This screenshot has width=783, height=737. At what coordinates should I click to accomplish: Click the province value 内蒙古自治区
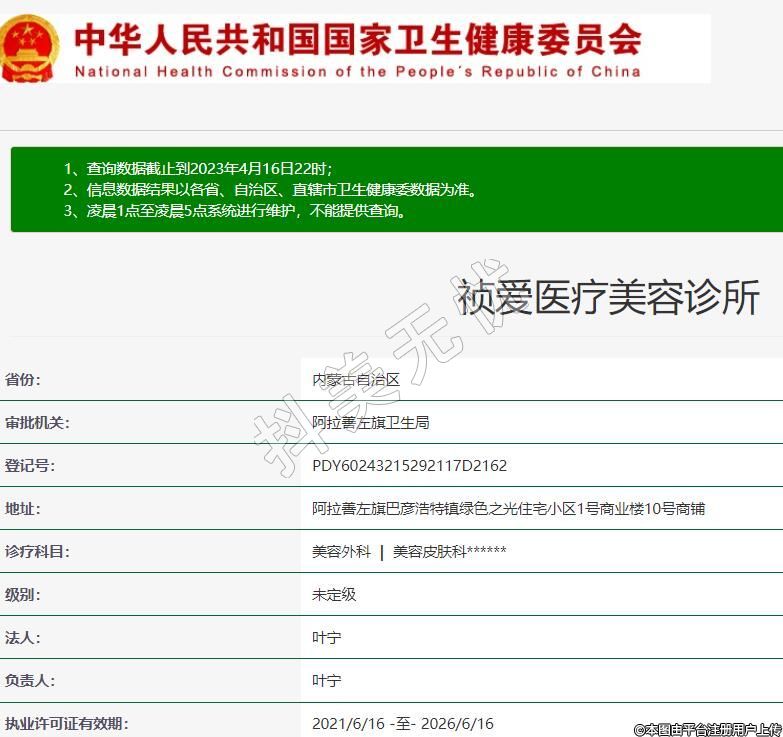coord(356,380)
